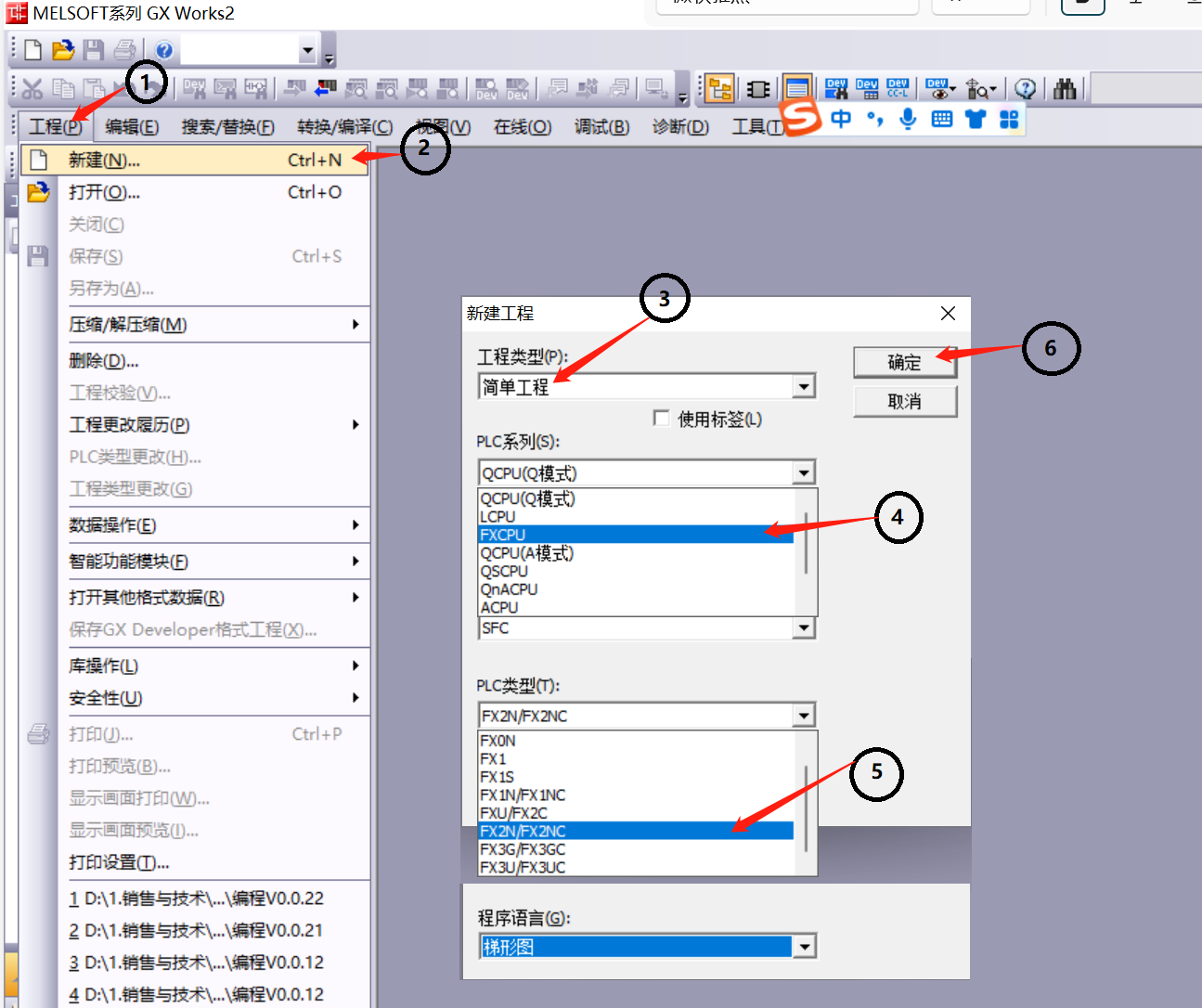The width and height of the screenshot is (1202, 1008).
Task: Open the 诊断(D) menu
Action: tap(680, 126)
